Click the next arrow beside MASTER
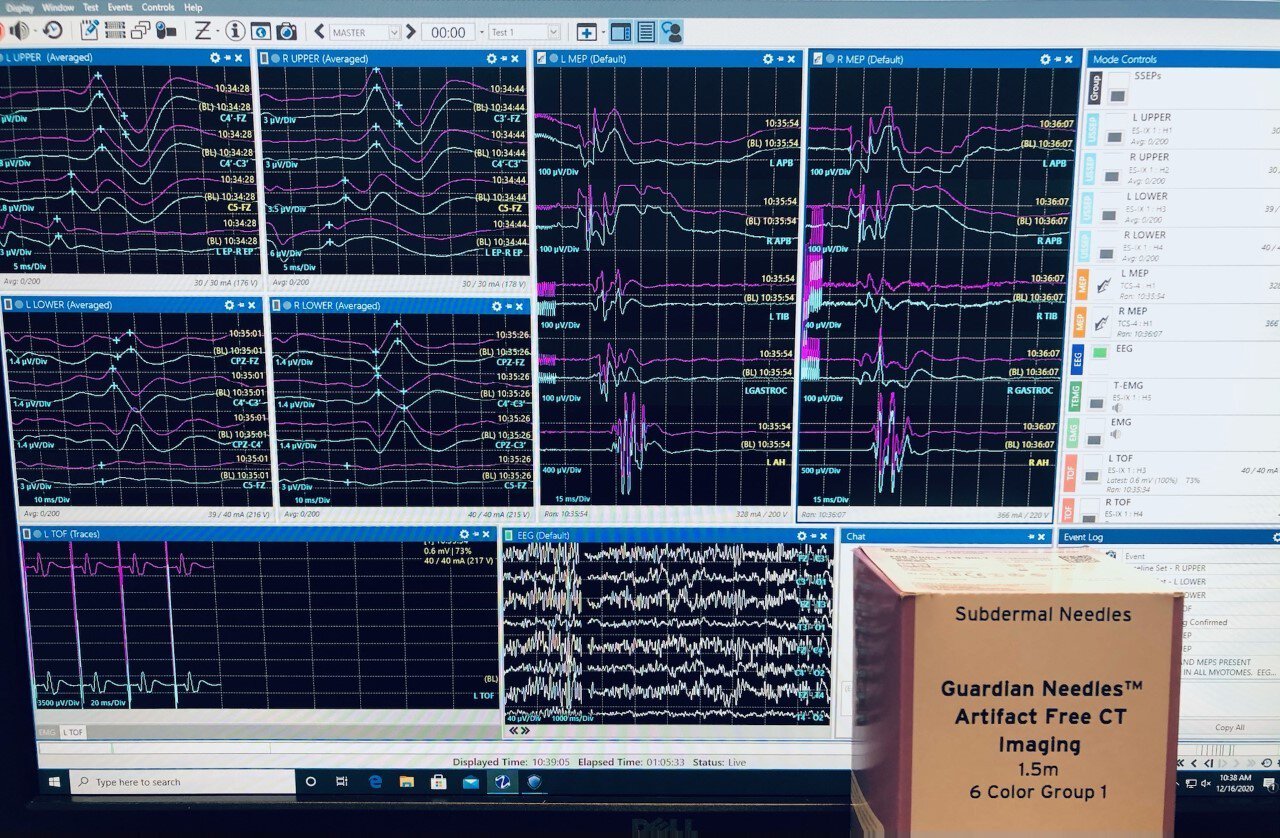The width and height of the screenshot is (1280, 838). pyautogui.click(x=411, y=32)
